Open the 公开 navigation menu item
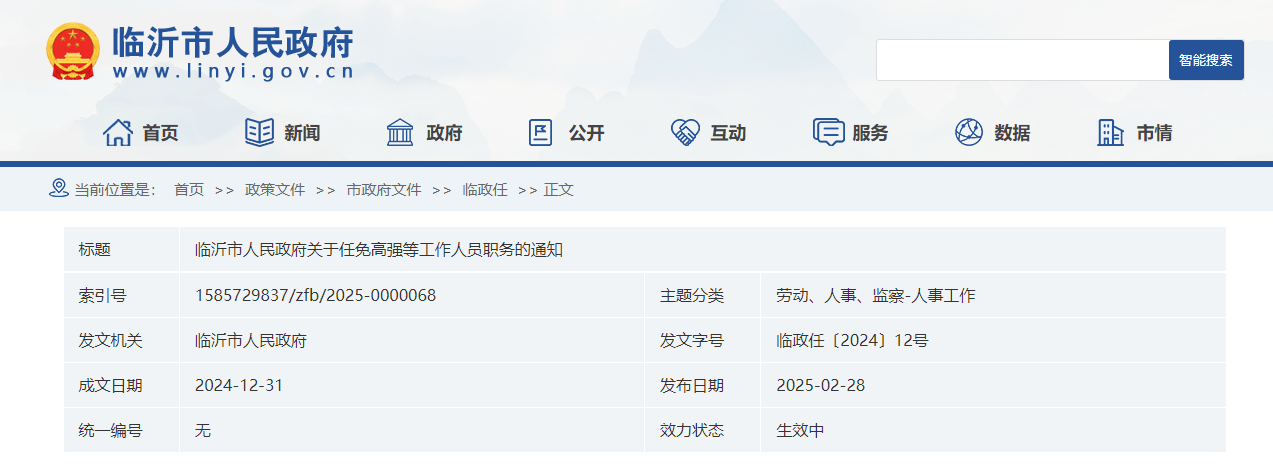 coord(586,133)
